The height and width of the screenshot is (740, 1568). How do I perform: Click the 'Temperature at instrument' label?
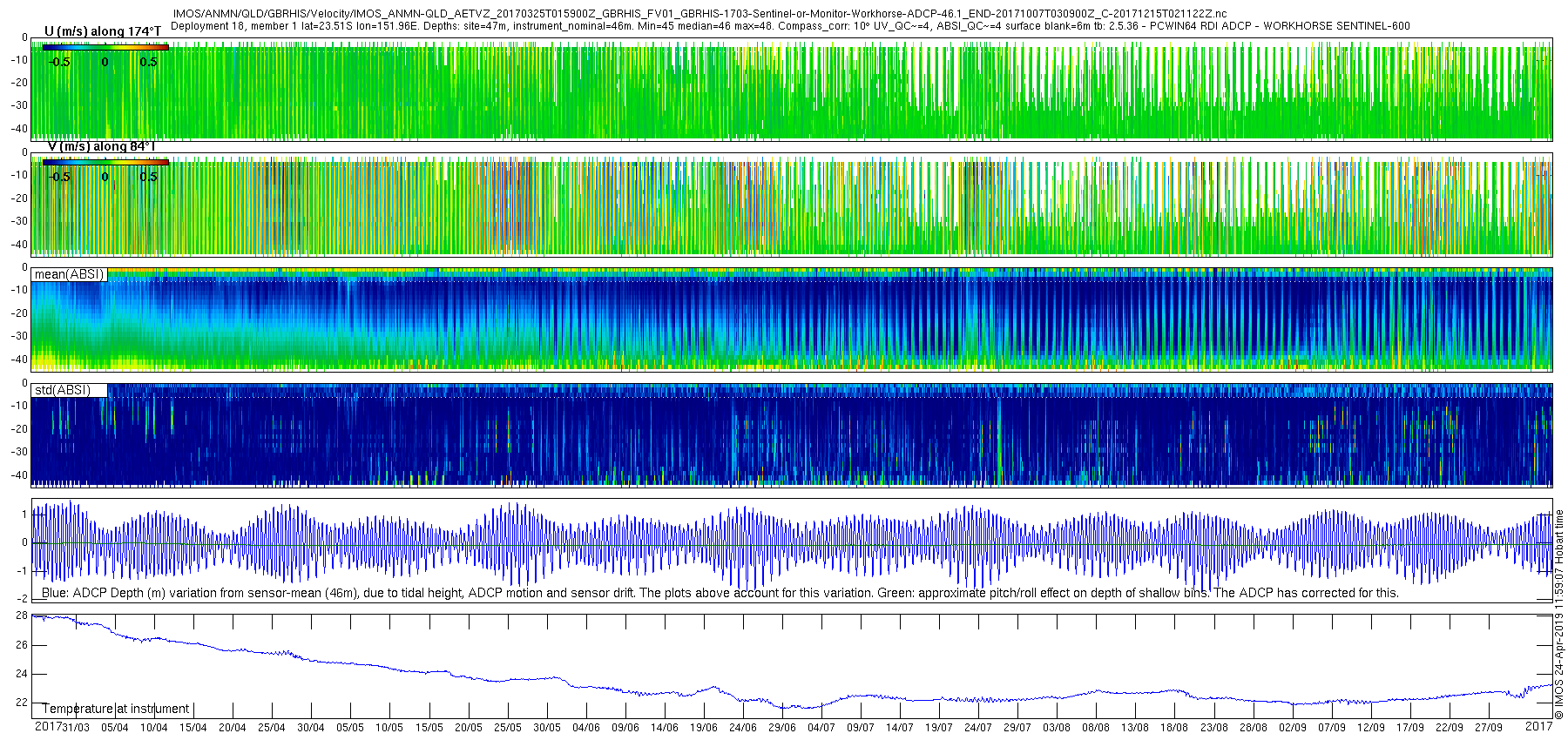point(116,709)
